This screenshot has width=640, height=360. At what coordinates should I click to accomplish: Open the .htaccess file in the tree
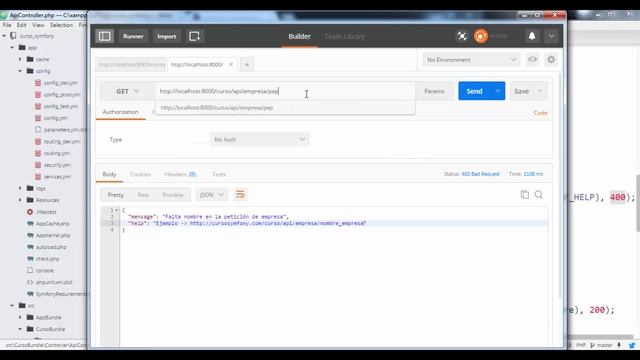point(46,212)
